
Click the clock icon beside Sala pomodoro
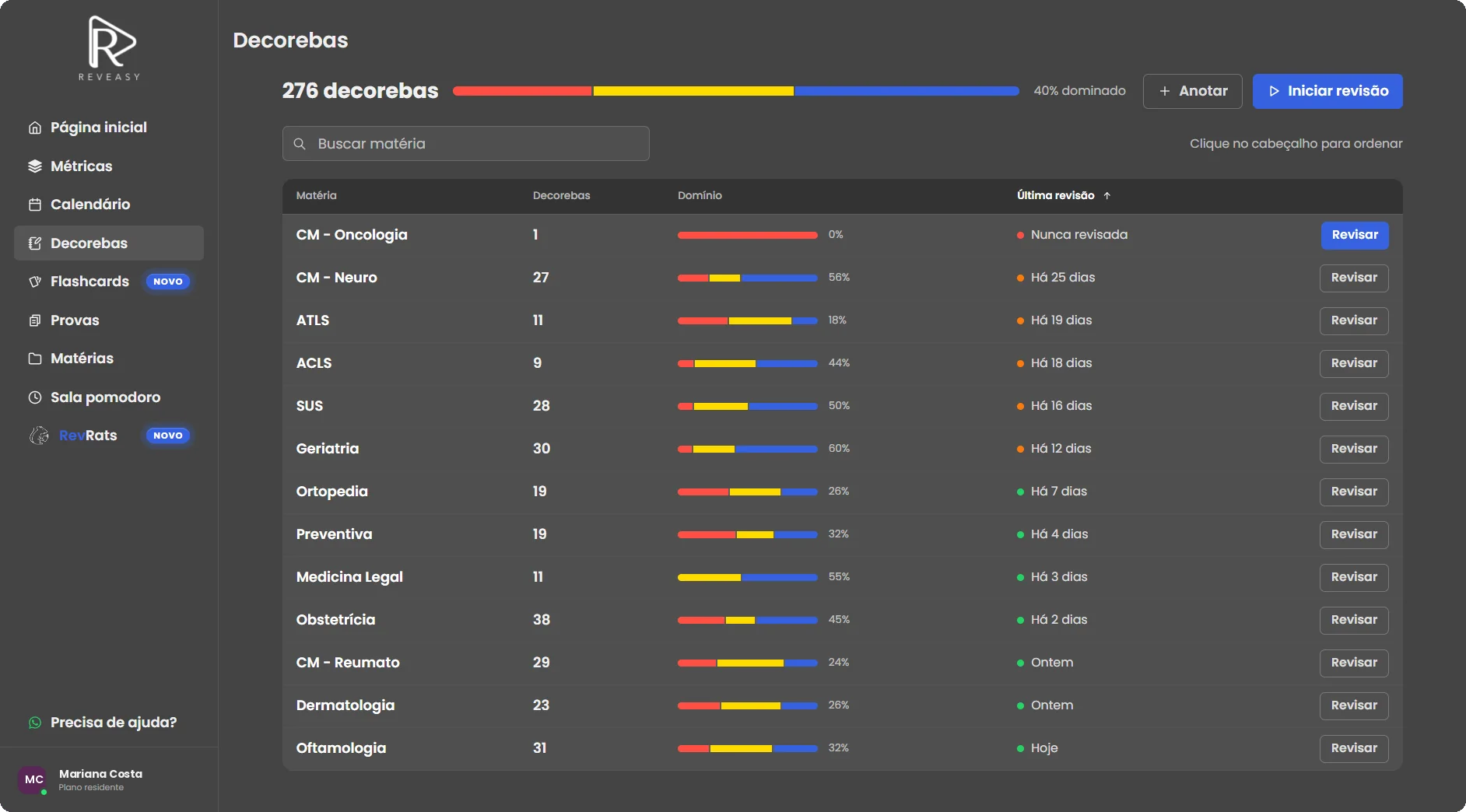[35, 397]
